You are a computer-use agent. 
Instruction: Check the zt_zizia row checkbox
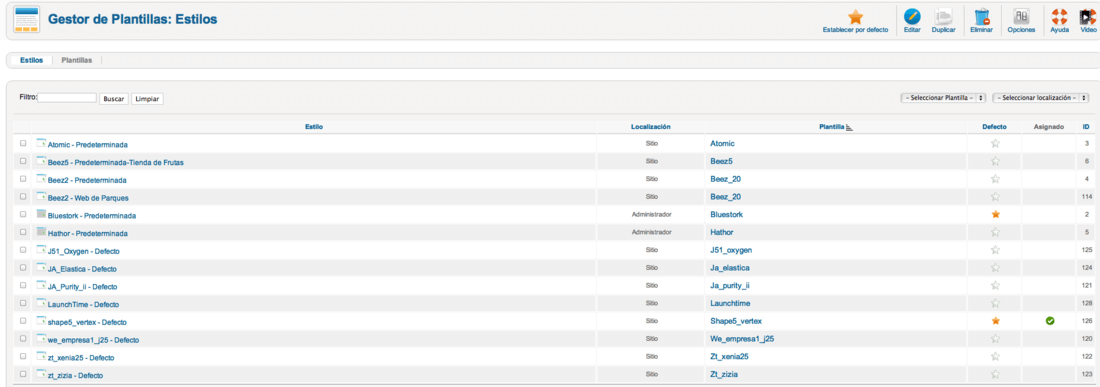point(23,374)
